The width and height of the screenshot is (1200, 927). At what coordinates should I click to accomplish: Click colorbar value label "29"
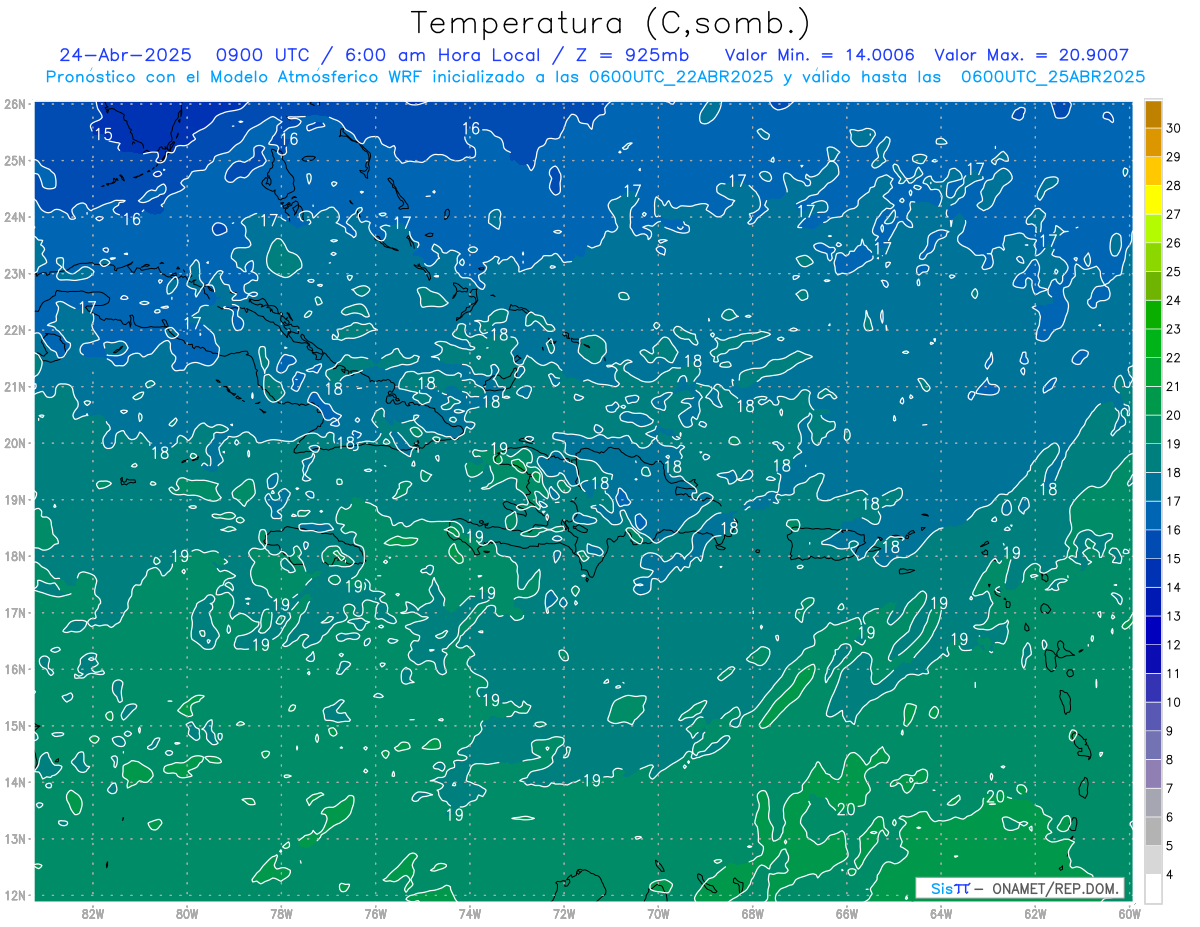coord(1173,157)
